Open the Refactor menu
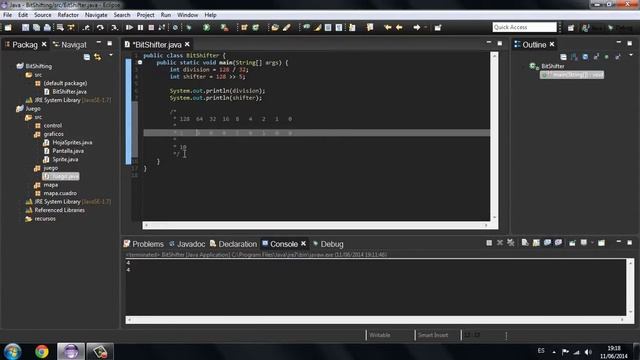Viewport: 640px width, 360px height. pyautogui.click(x=68, y=15)
